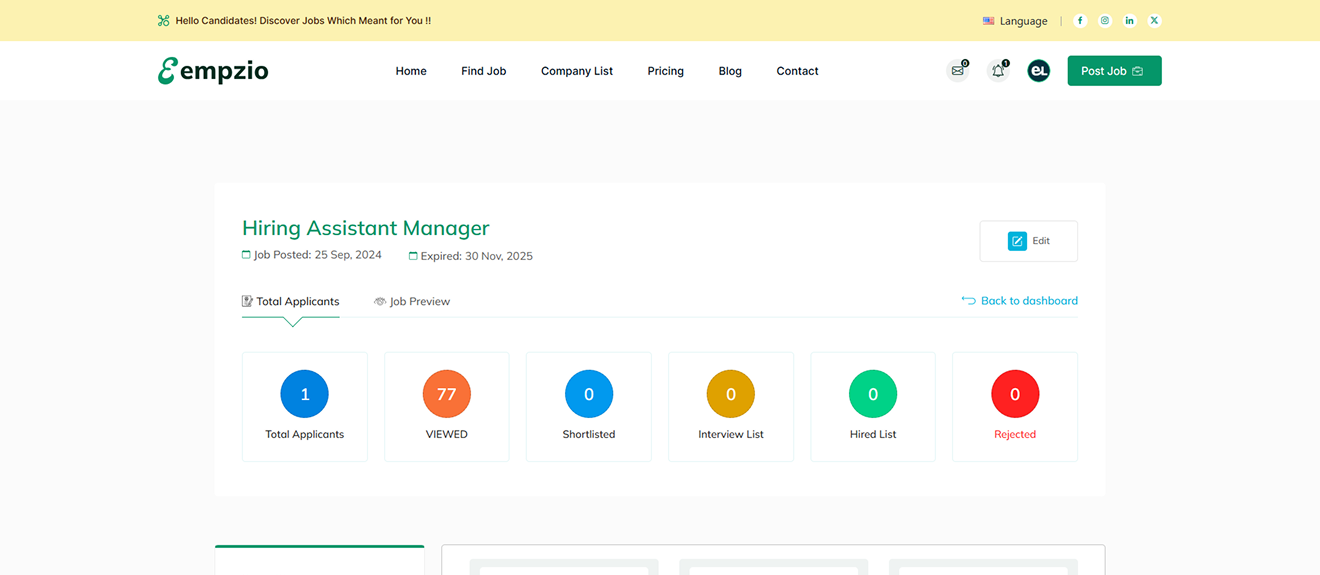Open the X (Twitter) social icon
This screenshot has width=1320, height=575.
click(1155, 20)
